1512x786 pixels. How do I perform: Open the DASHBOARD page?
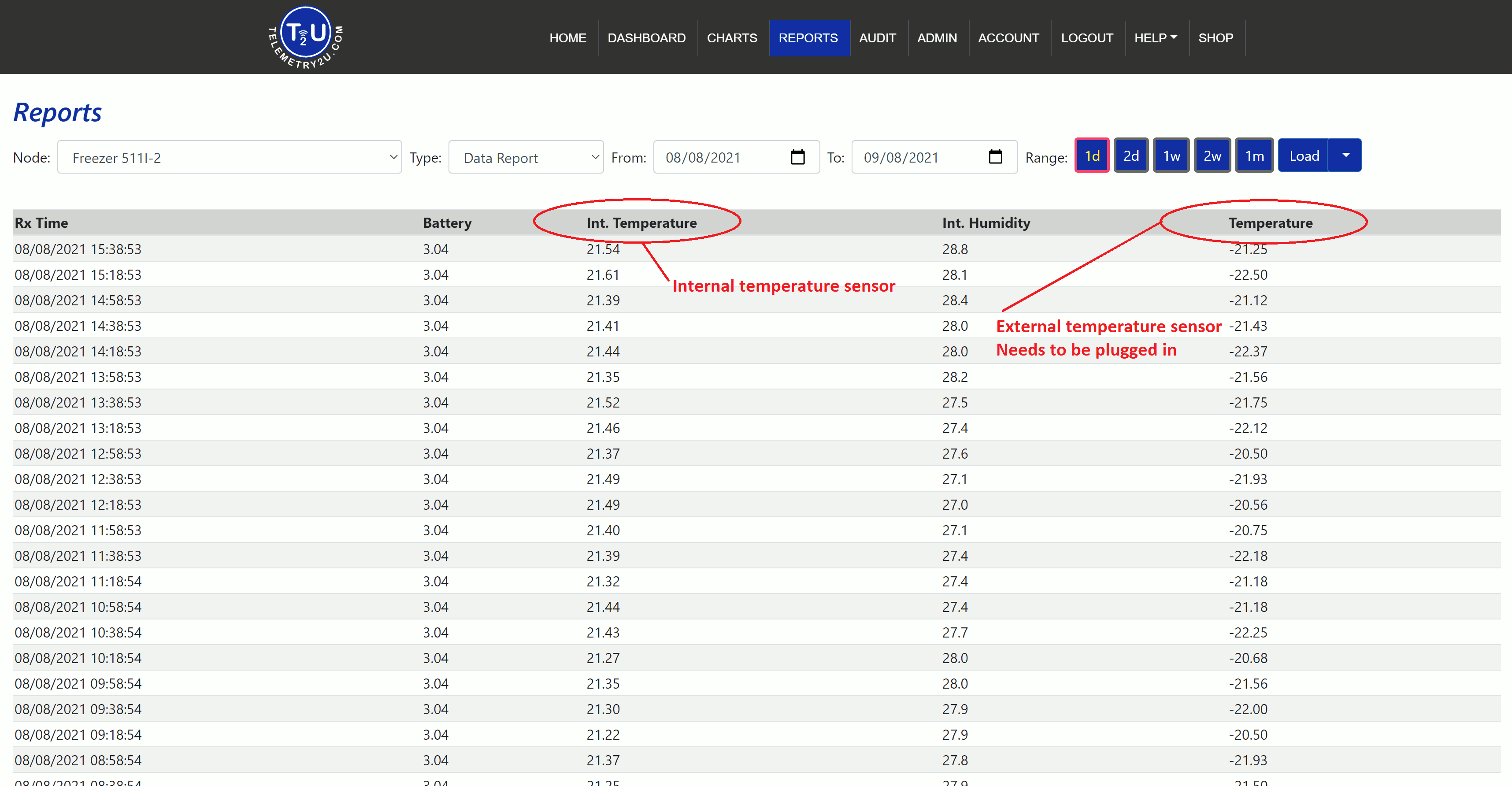pyautogui.click(x=646, y=38)
